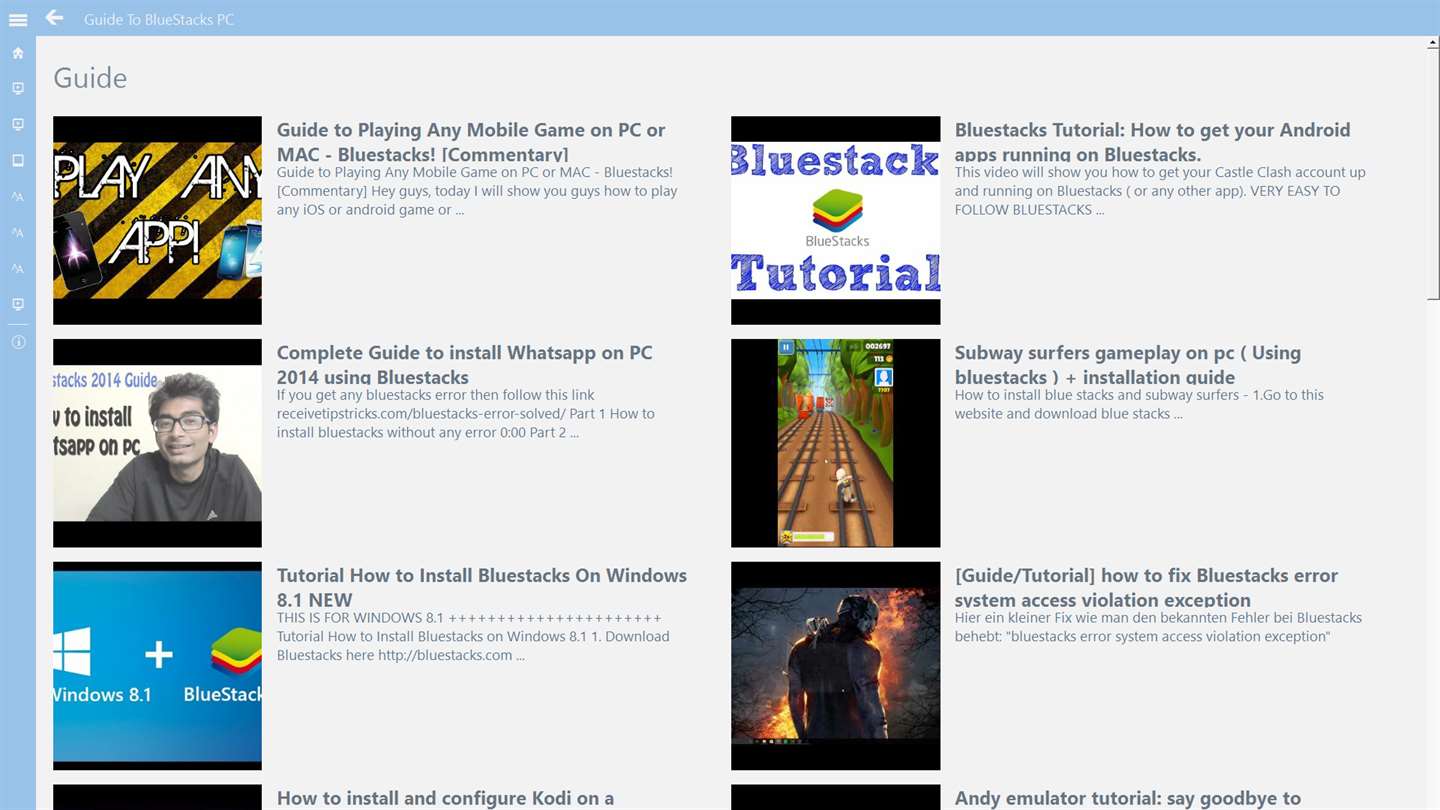This screenshot has width=1440, height=810.
Task: Open the tablet icon in the sidebar
Action: [x=18, y=161]
